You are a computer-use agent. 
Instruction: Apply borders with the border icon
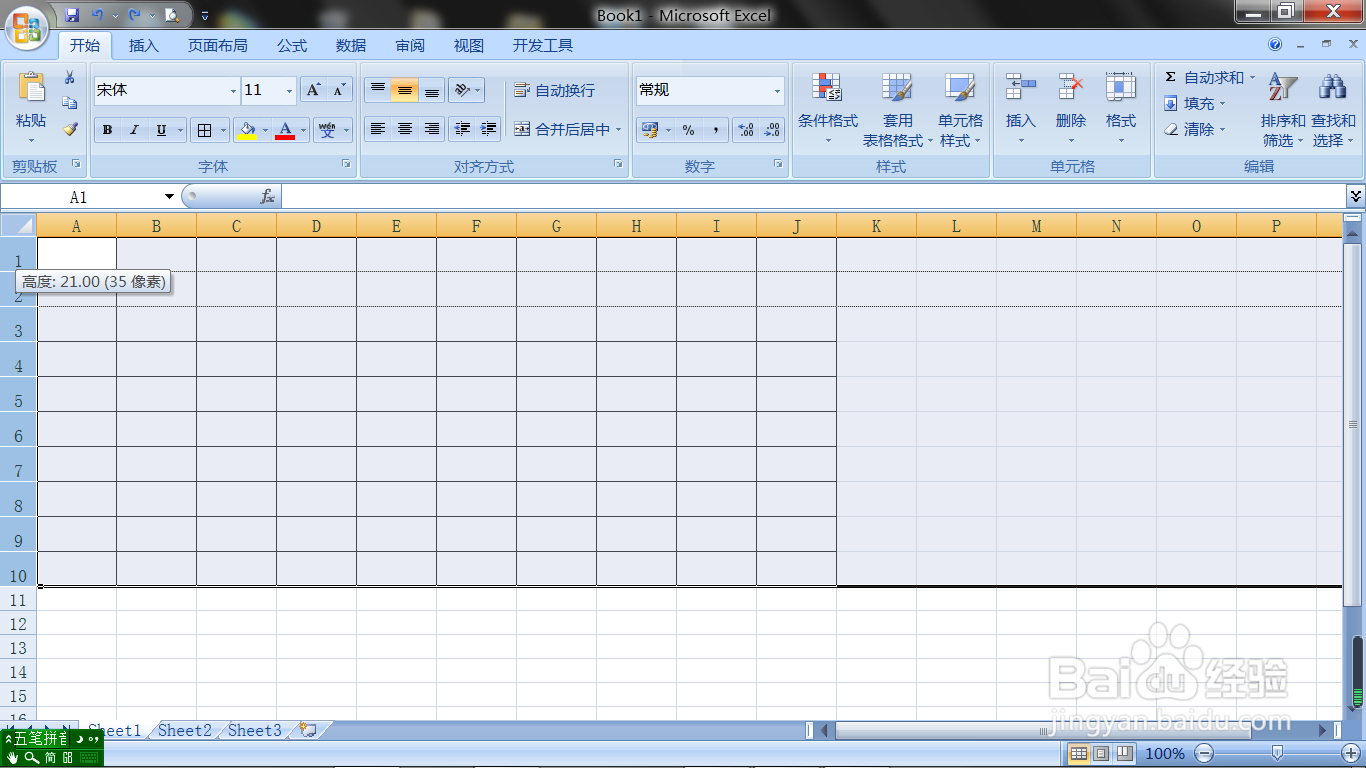click(204, 130)
